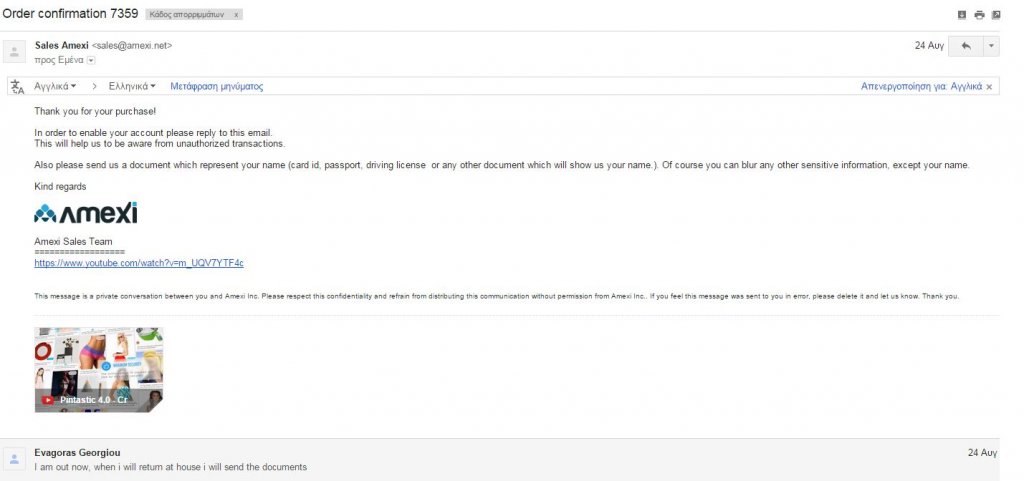
Task: Open the 'Ελληνικά' target language dropdown
Action: [x=128, y=87]
